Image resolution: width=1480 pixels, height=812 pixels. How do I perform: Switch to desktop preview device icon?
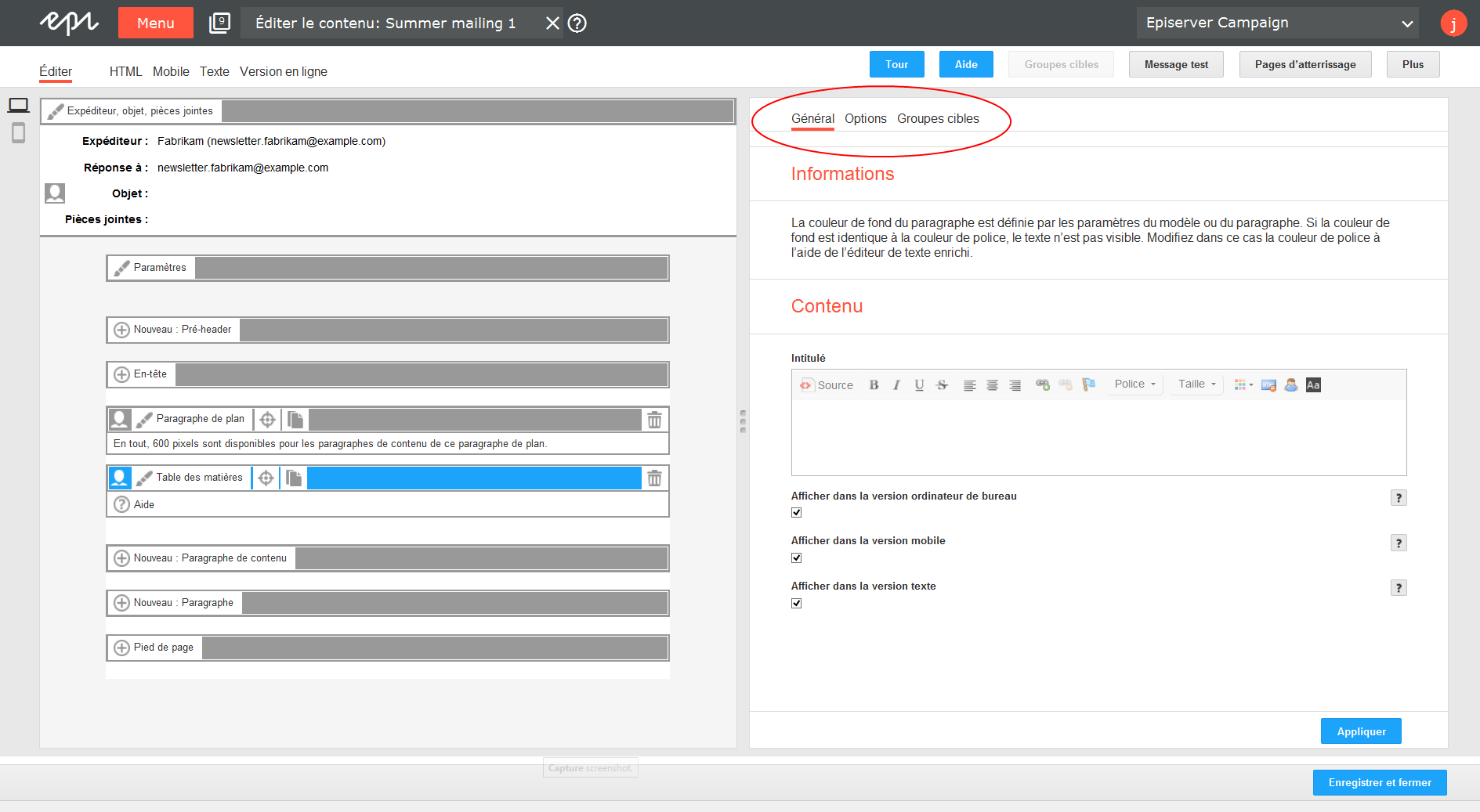point(18,105)
